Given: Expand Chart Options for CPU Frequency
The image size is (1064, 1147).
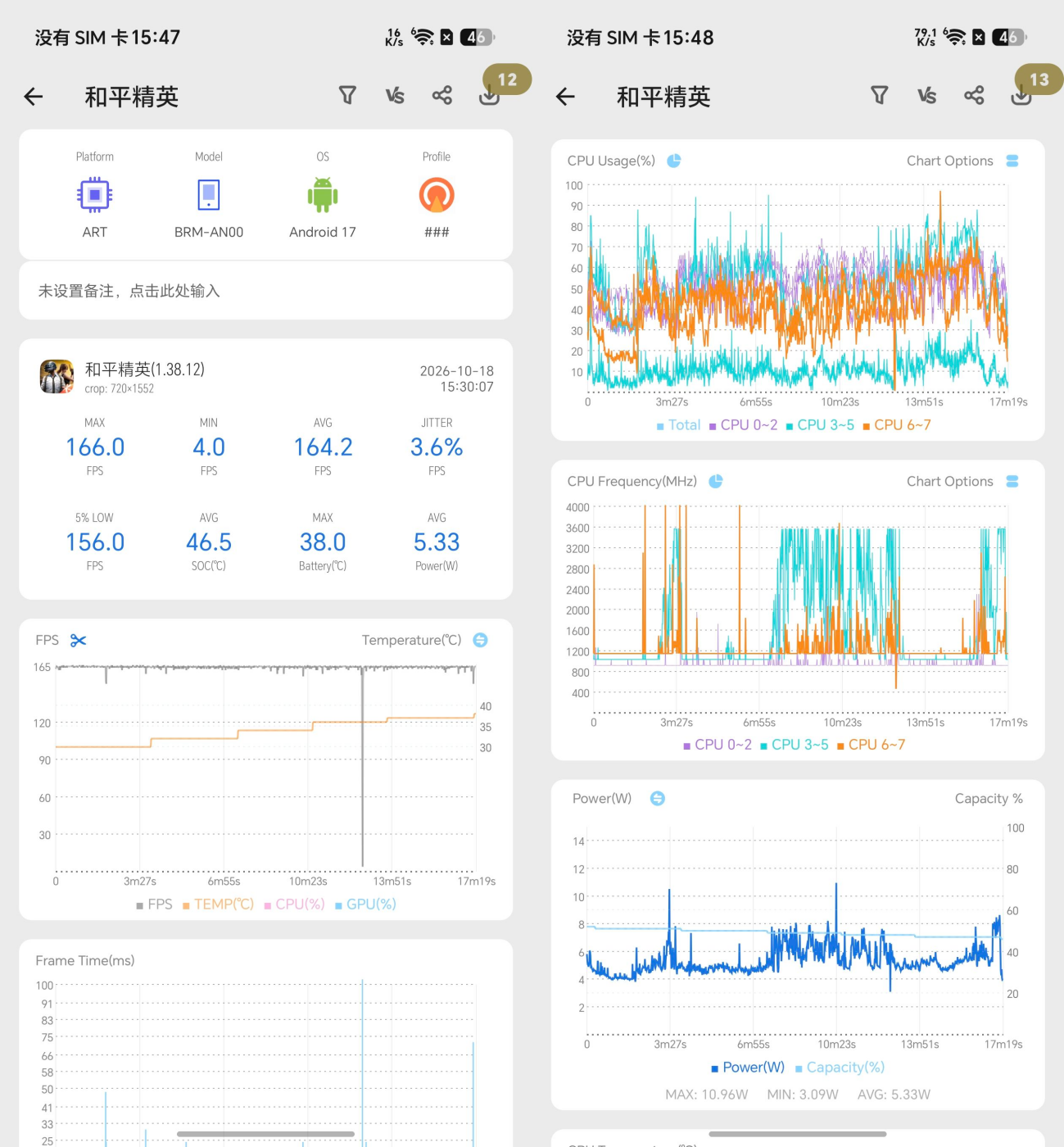Looking at the screenshot, I should pyautogui.click(x=962, y=481).
